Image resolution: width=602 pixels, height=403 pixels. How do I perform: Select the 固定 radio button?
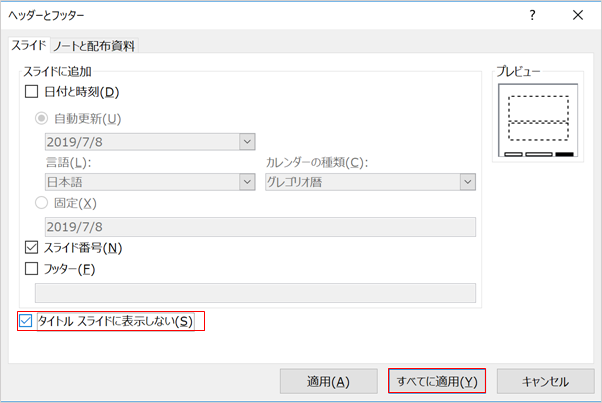(41, 203)
